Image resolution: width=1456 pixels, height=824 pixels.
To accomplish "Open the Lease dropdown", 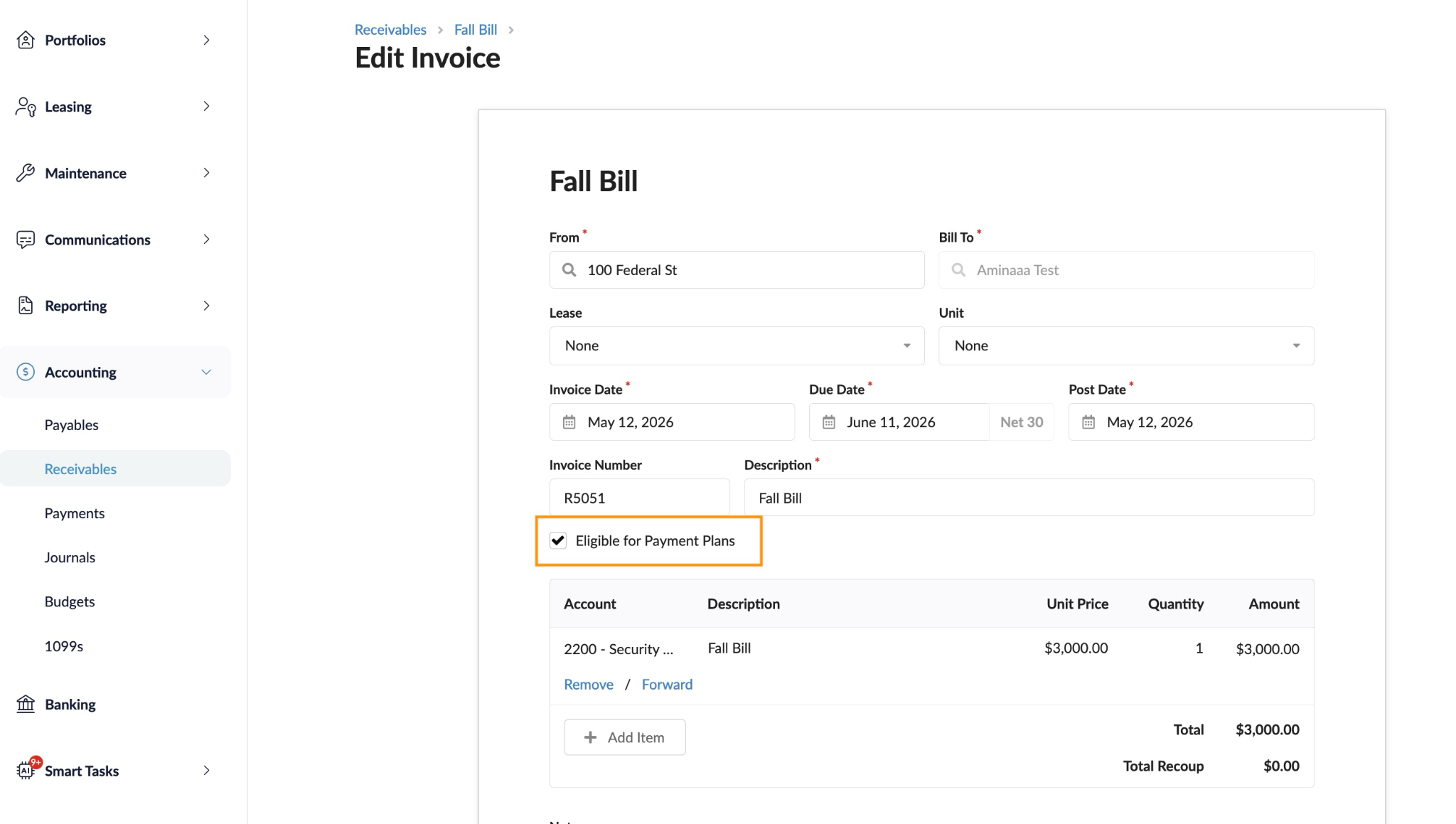I will coord(737,346).
